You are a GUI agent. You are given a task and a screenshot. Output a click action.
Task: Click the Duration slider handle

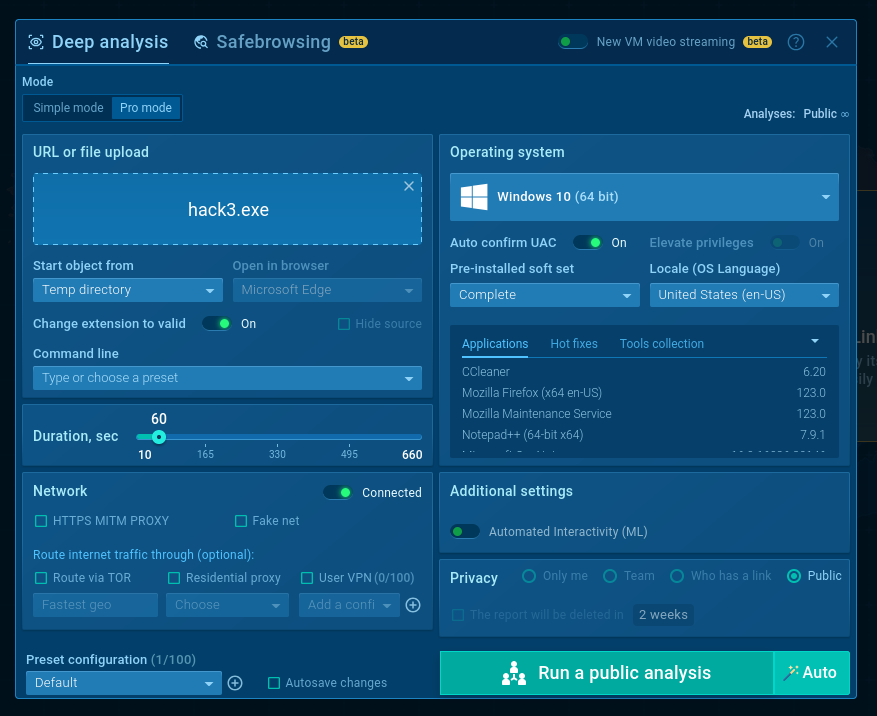coord(159,437)
